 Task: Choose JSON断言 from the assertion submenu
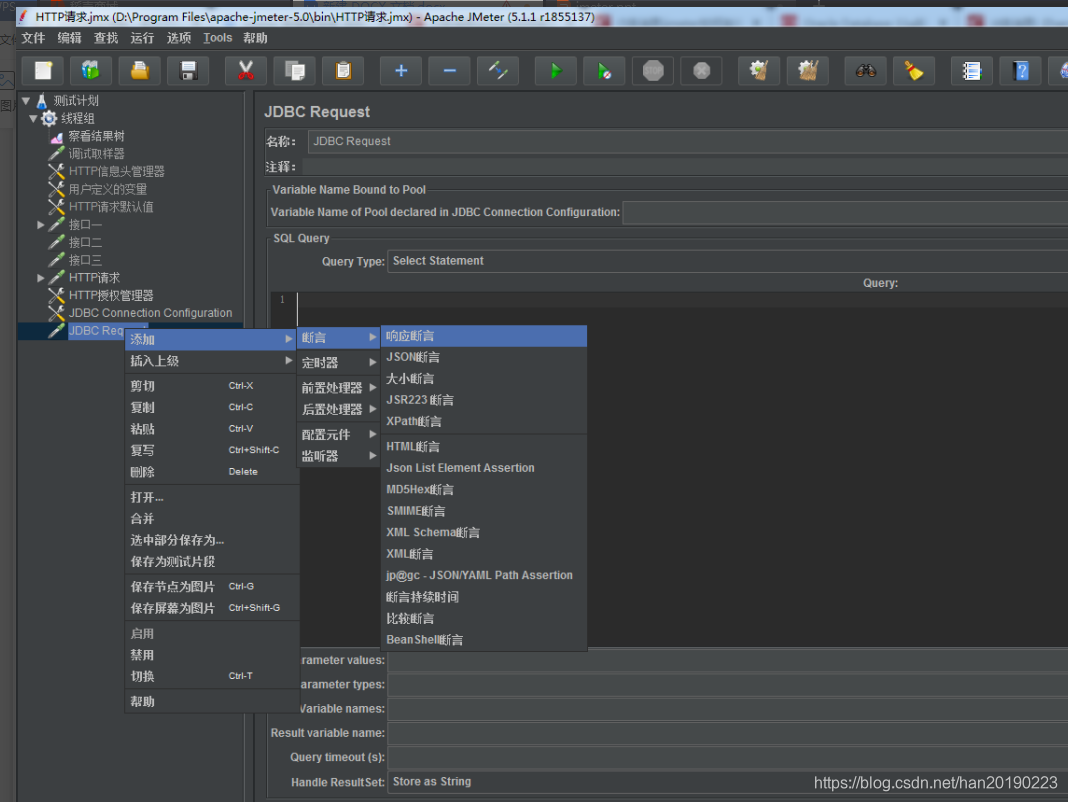point(484,357)
